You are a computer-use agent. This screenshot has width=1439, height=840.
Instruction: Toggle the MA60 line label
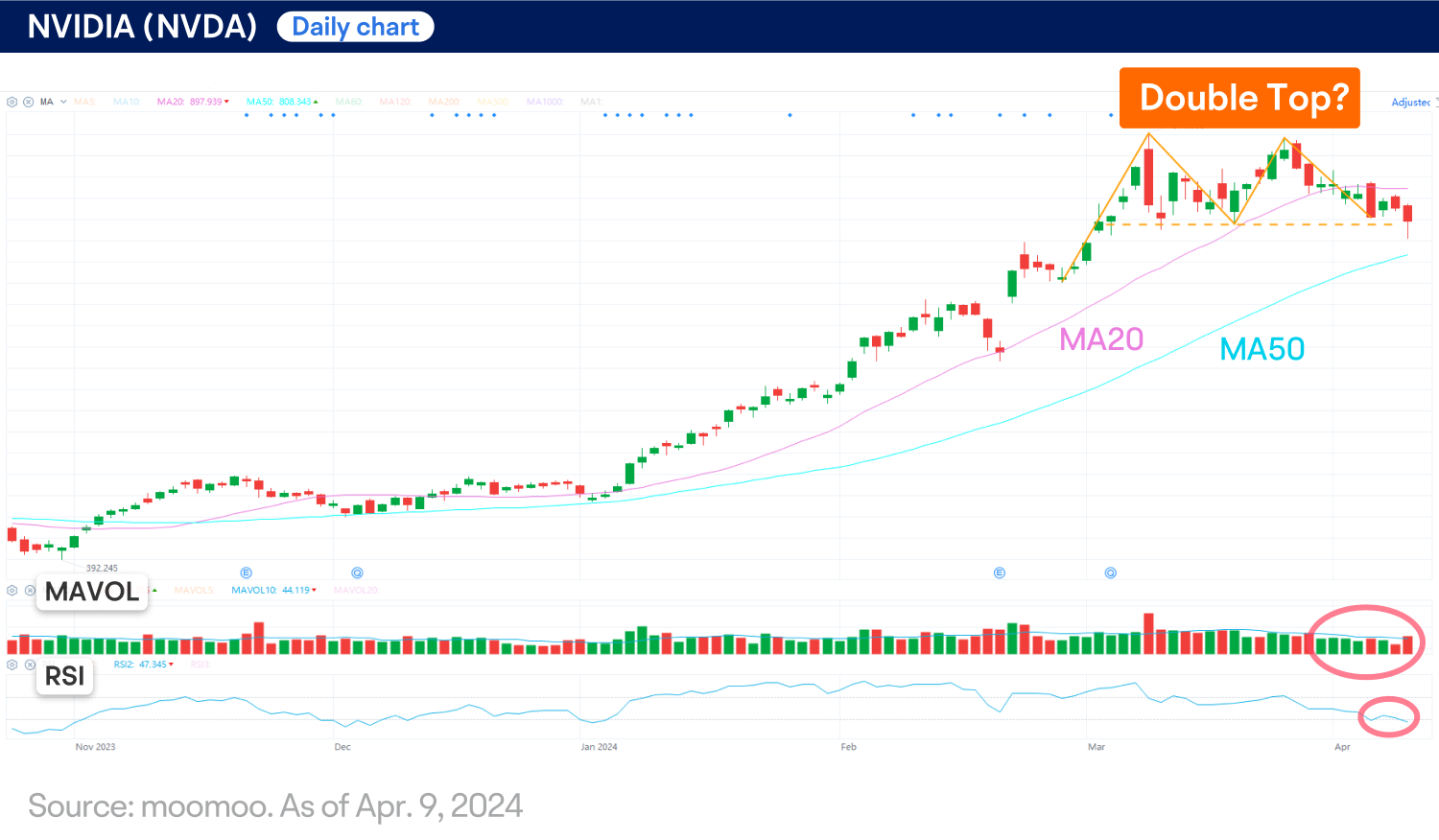(348, 102)
